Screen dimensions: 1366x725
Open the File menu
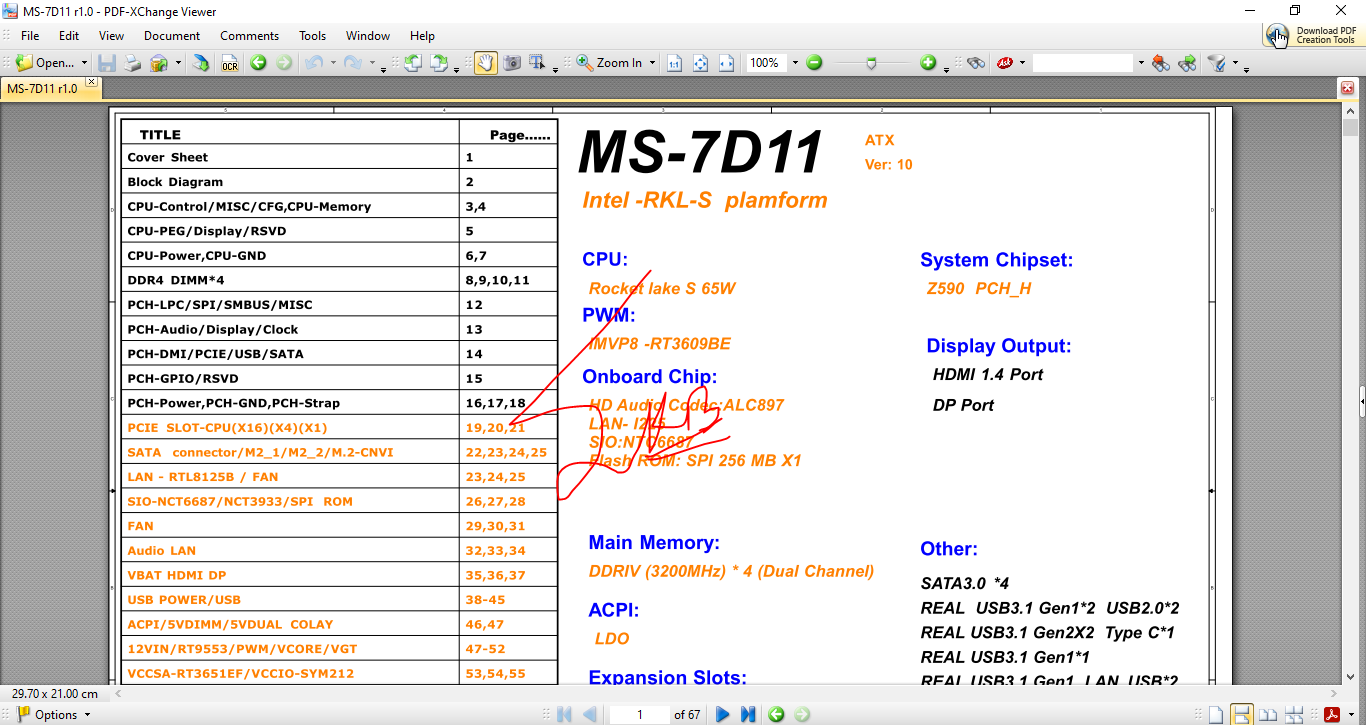pos(30,35)
